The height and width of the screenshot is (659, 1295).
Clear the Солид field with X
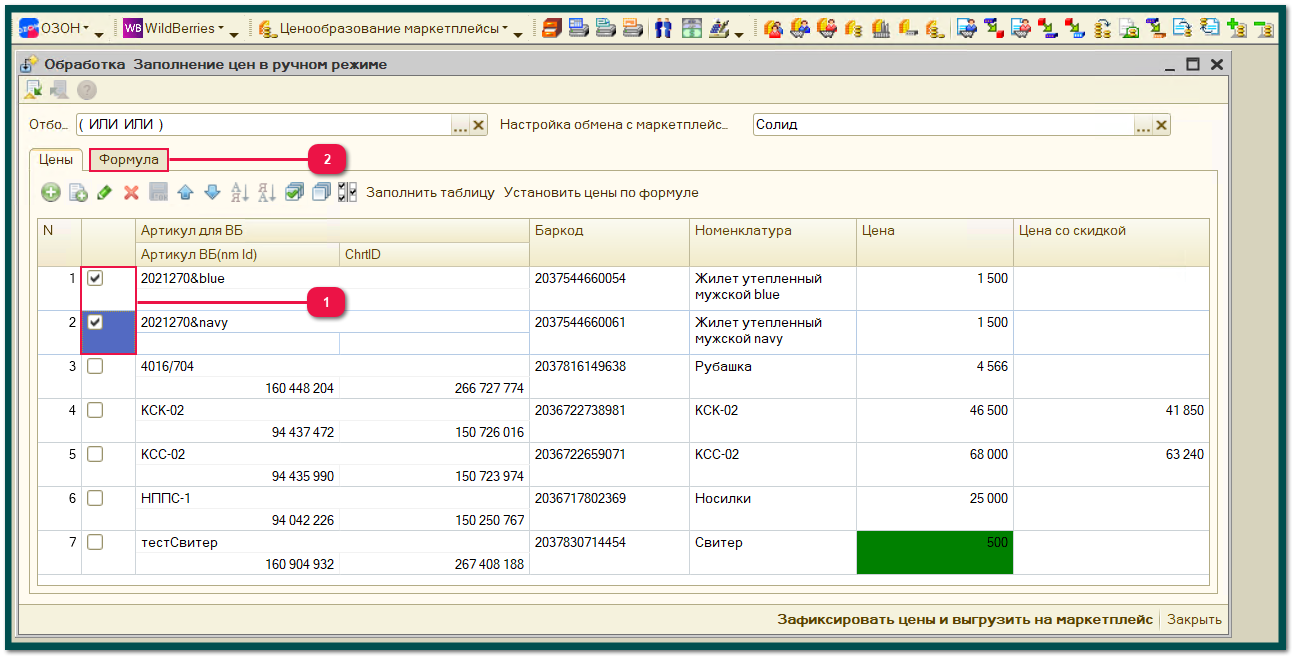[x=1161, y=125]
